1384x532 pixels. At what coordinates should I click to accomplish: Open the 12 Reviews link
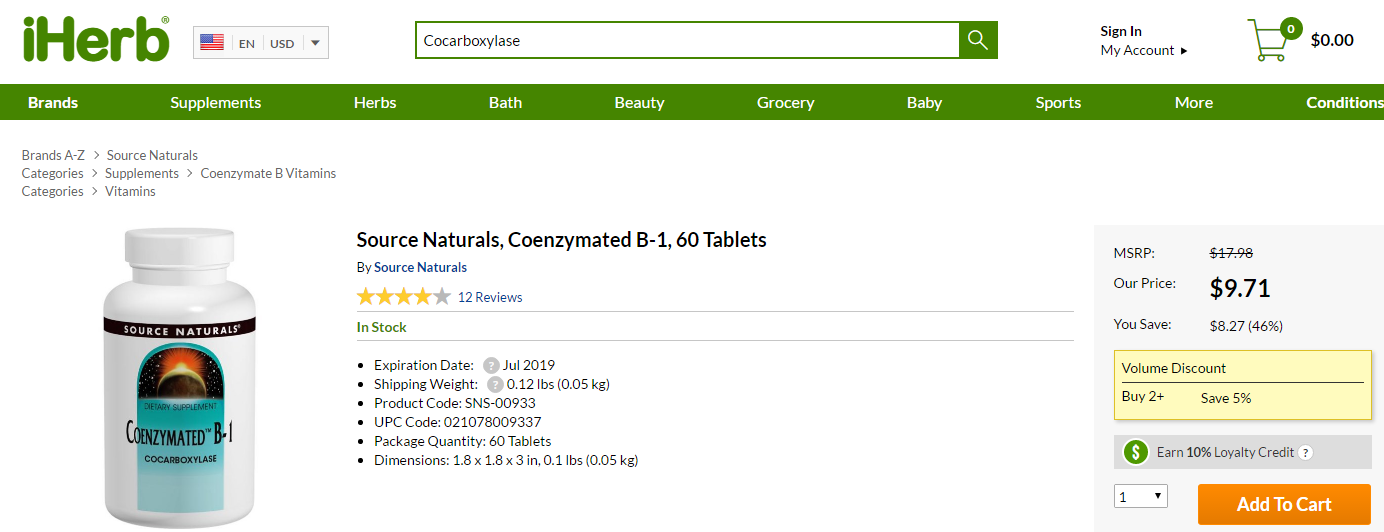tap(490, 297)
